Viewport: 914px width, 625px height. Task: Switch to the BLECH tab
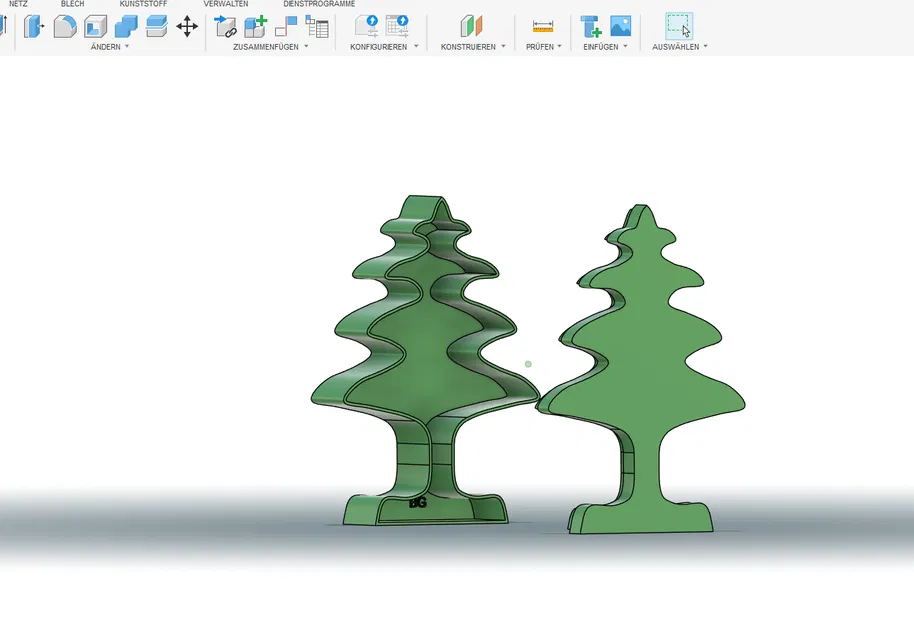coord(72,4)
